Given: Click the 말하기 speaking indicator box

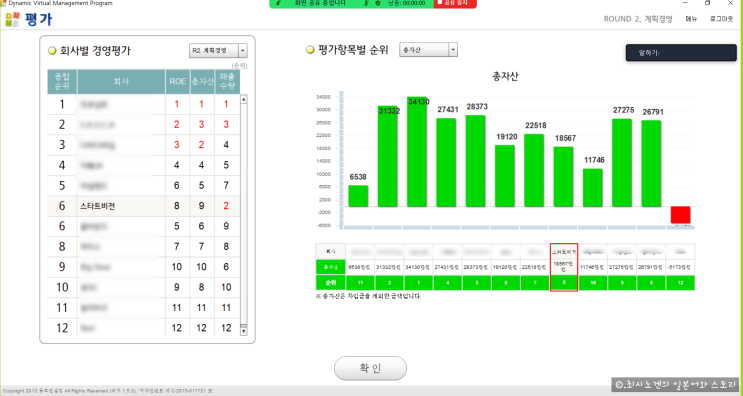Looking at the screenshot, I should pos(681,53).
